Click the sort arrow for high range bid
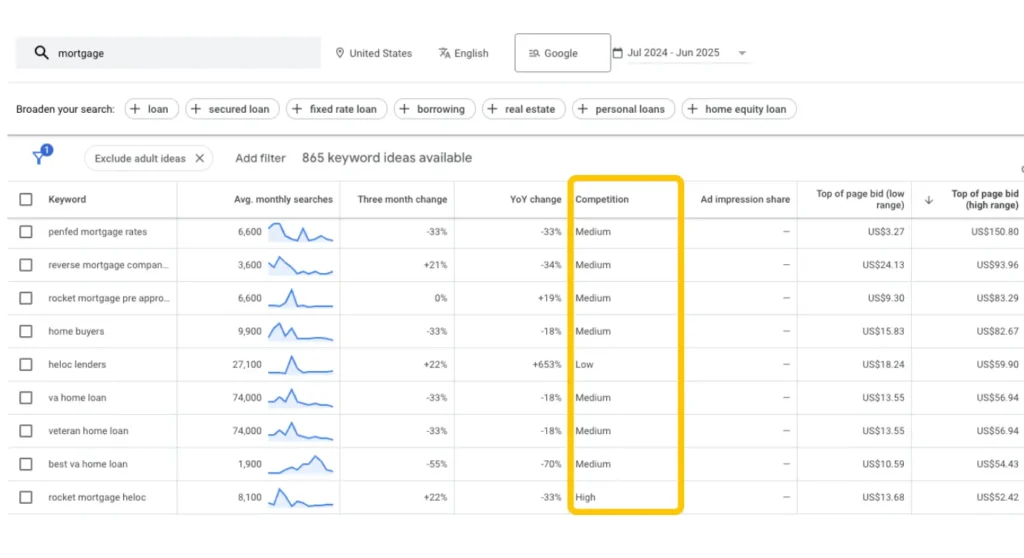Viewport: 1024px width, 558px height. [929, 200]
